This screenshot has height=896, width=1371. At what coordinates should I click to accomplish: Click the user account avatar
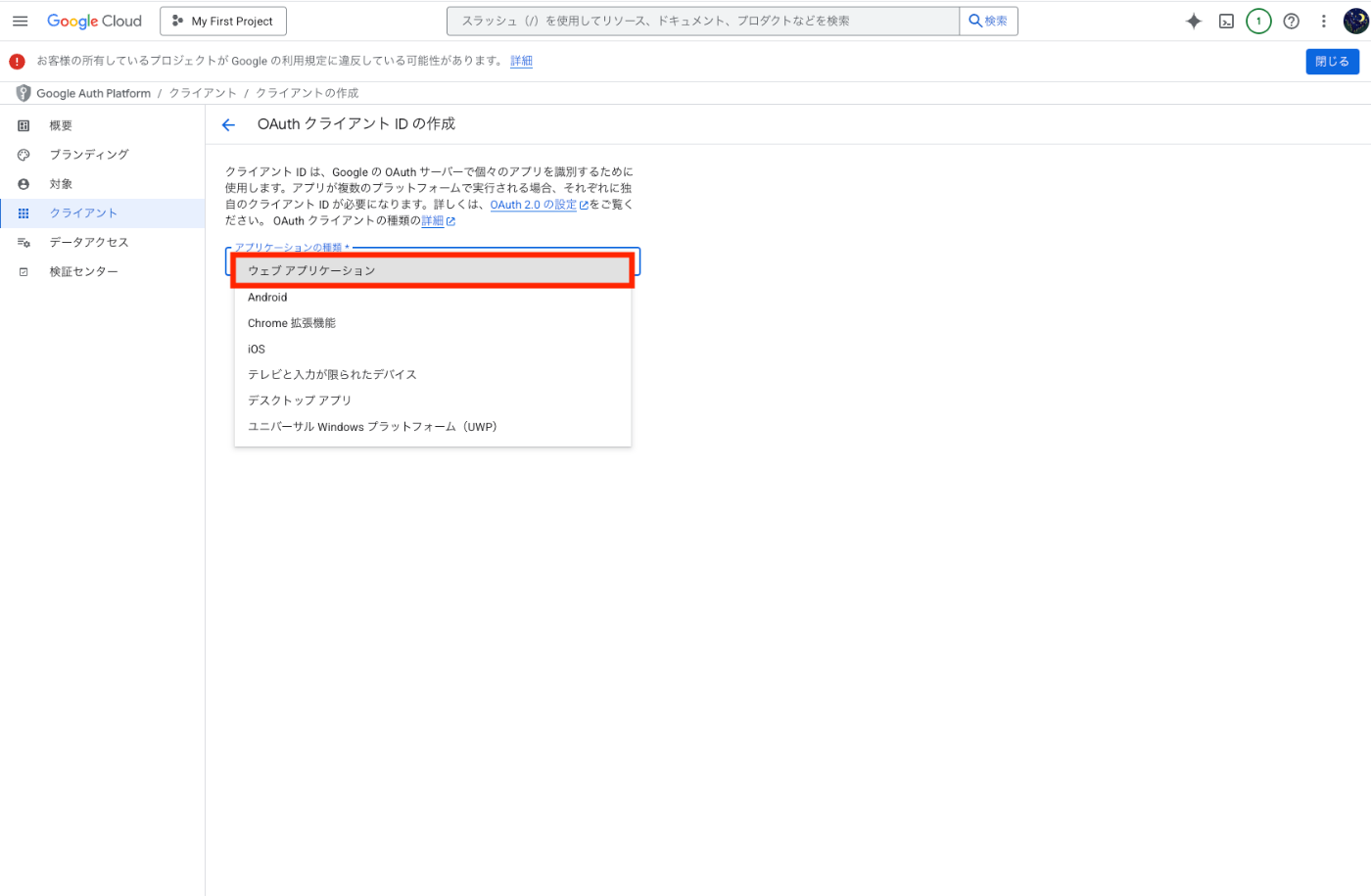[x=1356, y=21]
